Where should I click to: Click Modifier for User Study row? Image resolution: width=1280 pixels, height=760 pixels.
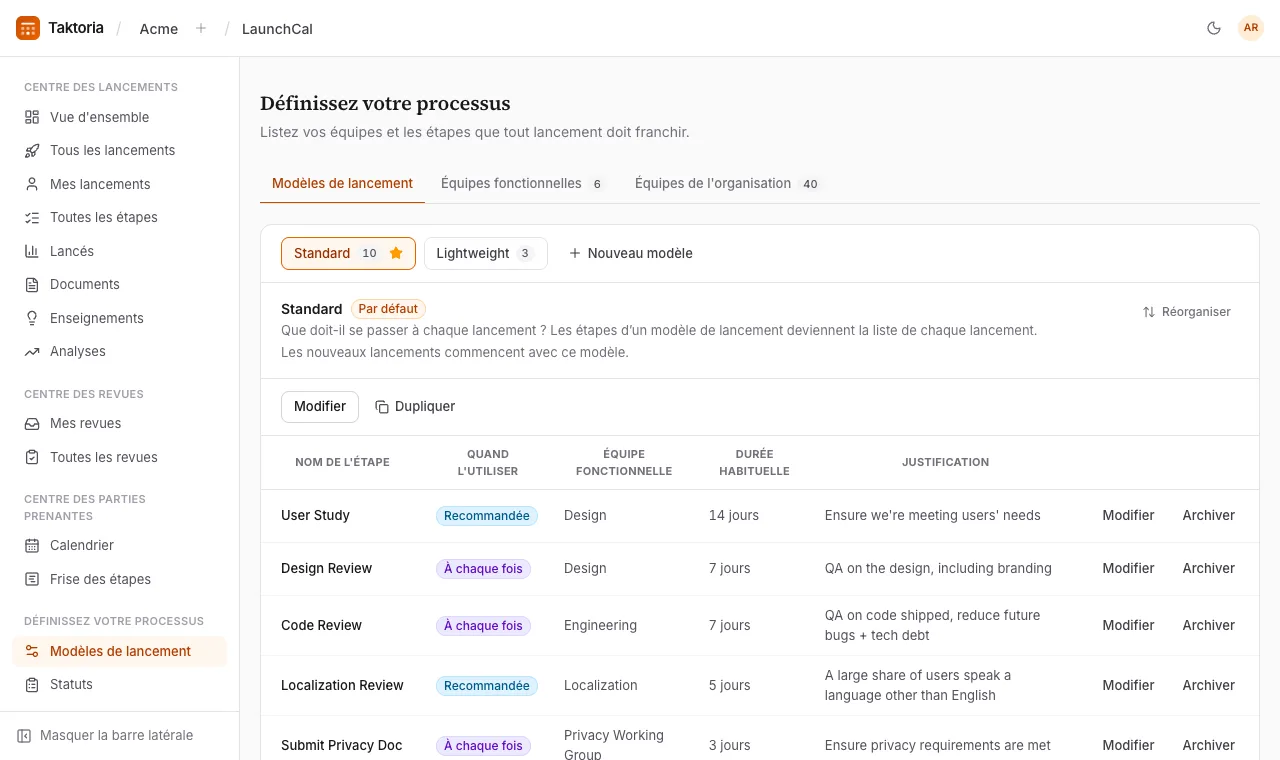point(1128,515)
